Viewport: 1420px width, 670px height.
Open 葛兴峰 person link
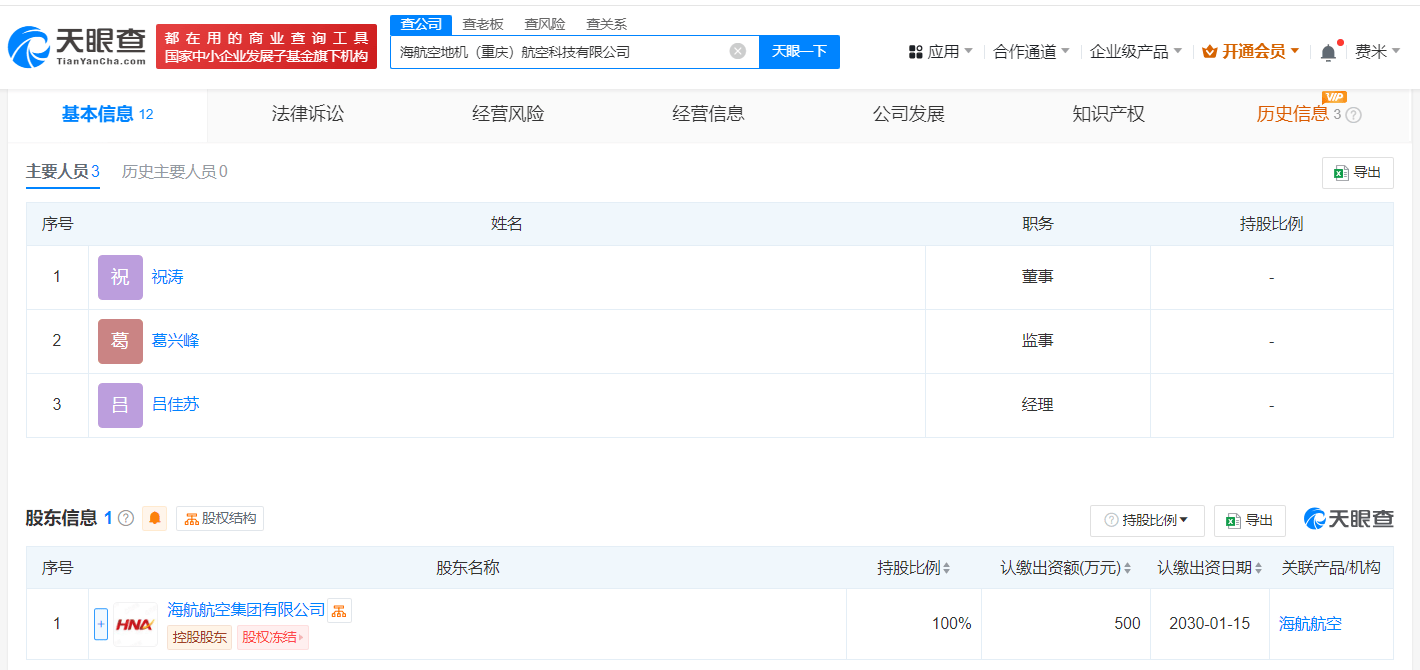[175, 341]
